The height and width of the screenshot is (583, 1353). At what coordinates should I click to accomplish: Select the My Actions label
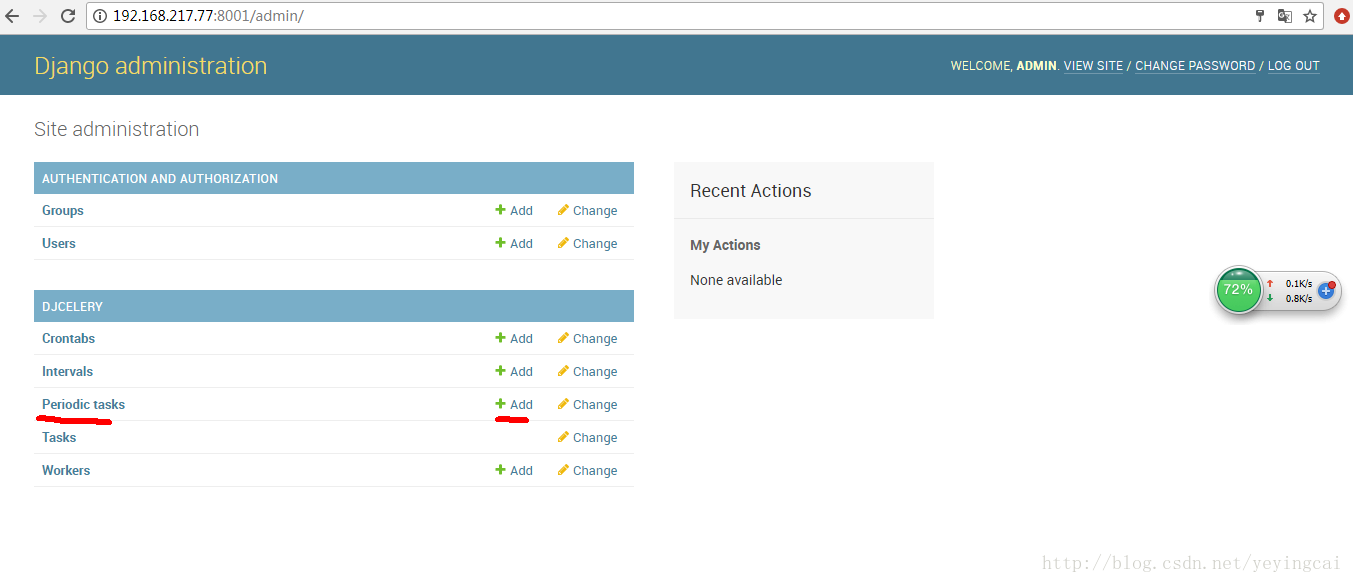(x=725, y=245)
